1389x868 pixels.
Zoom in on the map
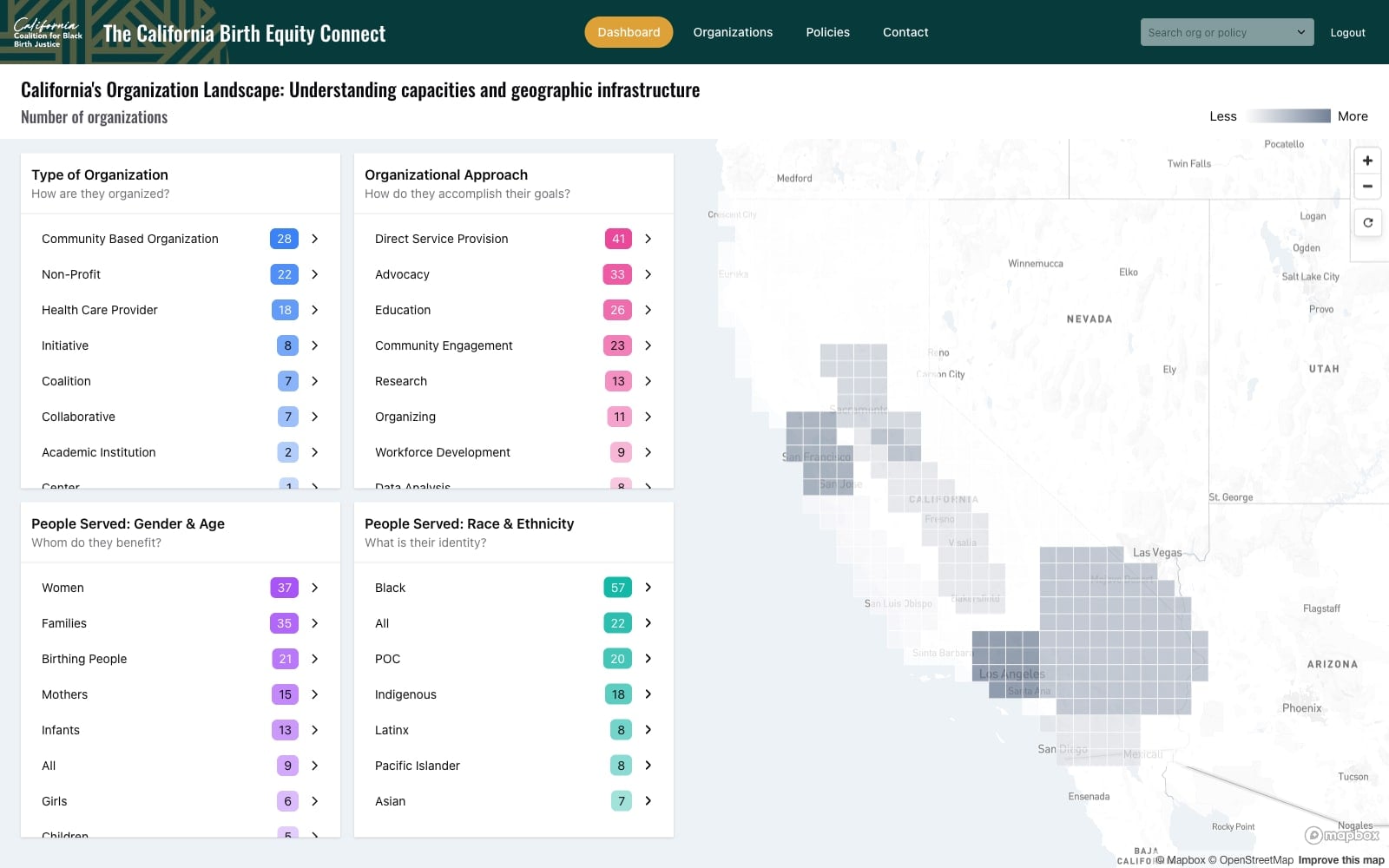point(1367,161)
